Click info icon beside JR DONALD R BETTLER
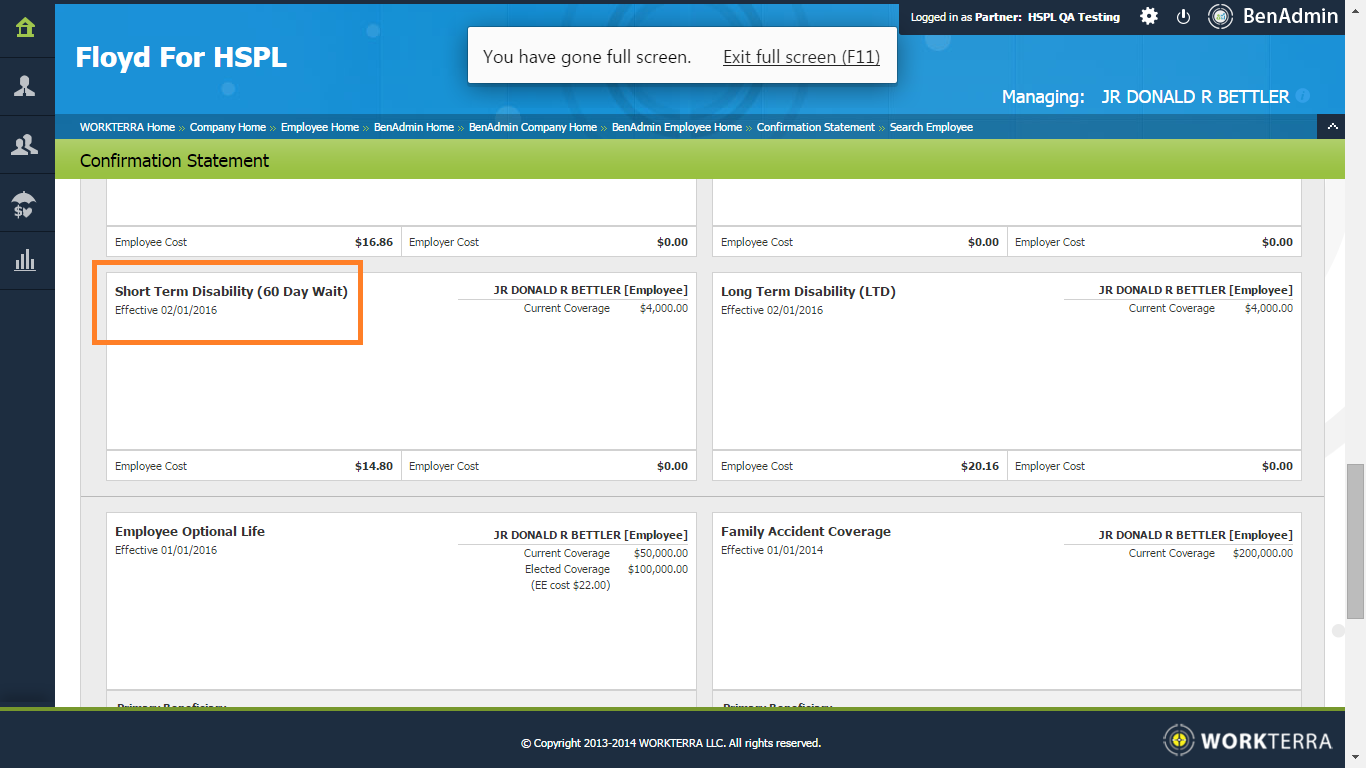The height and width of the screenshot is (768, 1366). coord(1303,97)
